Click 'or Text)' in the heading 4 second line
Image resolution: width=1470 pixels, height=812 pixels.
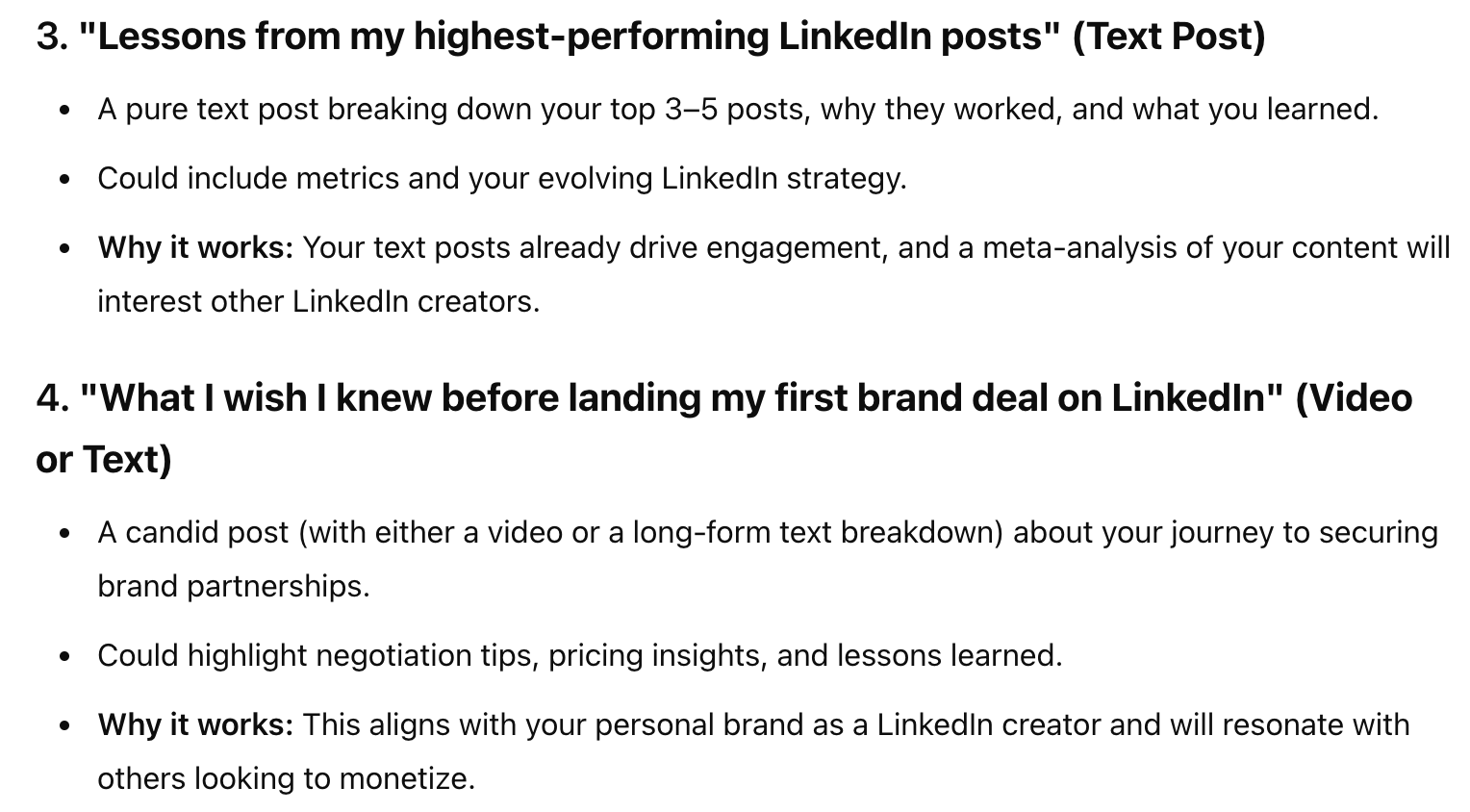(104, 459)
